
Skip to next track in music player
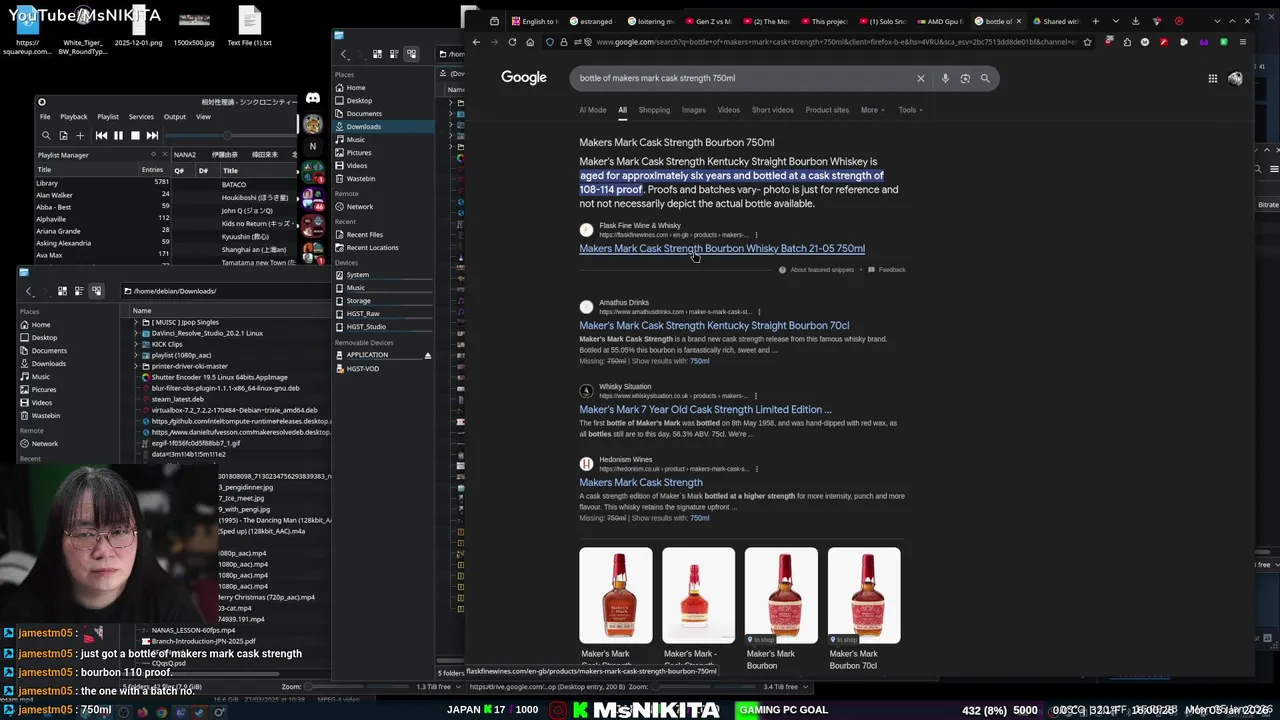[152, 135]
